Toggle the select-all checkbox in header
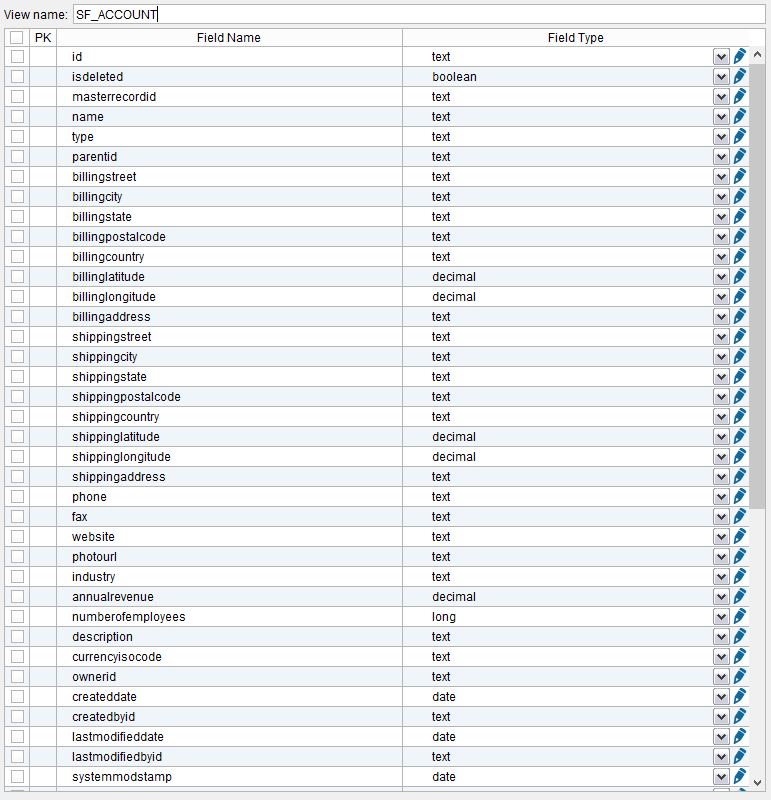This screenshot has width=771, height=800. click(17, 37)
